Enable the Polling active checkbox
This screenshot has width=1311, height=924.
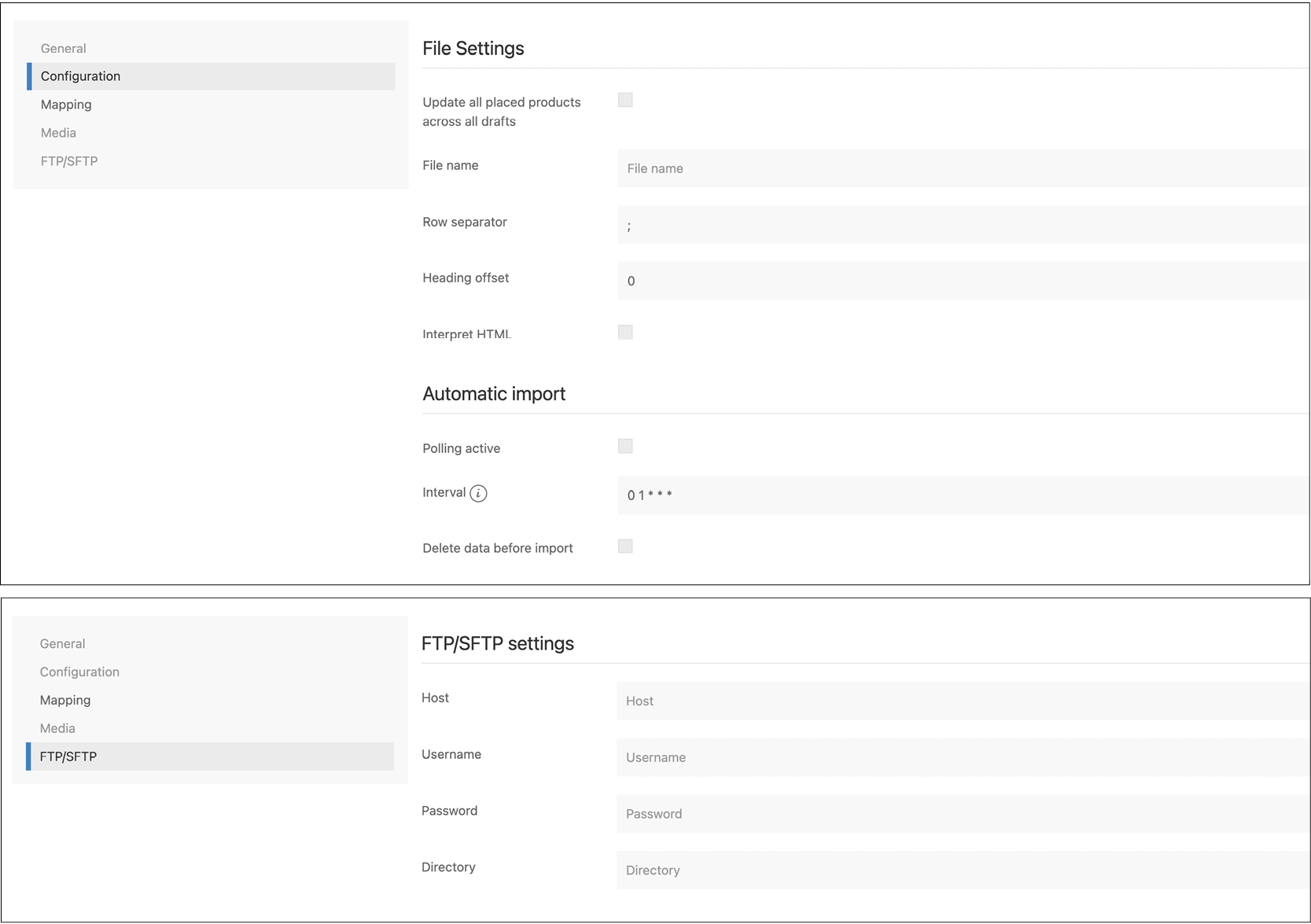(625, 447)
